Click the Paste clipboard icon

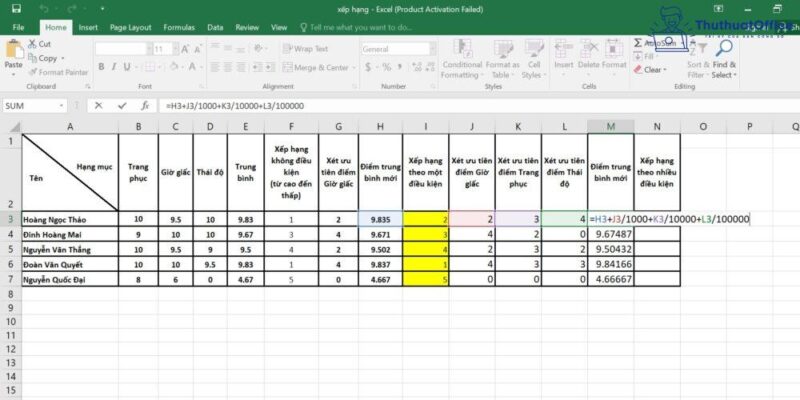(x=14, y=49)
